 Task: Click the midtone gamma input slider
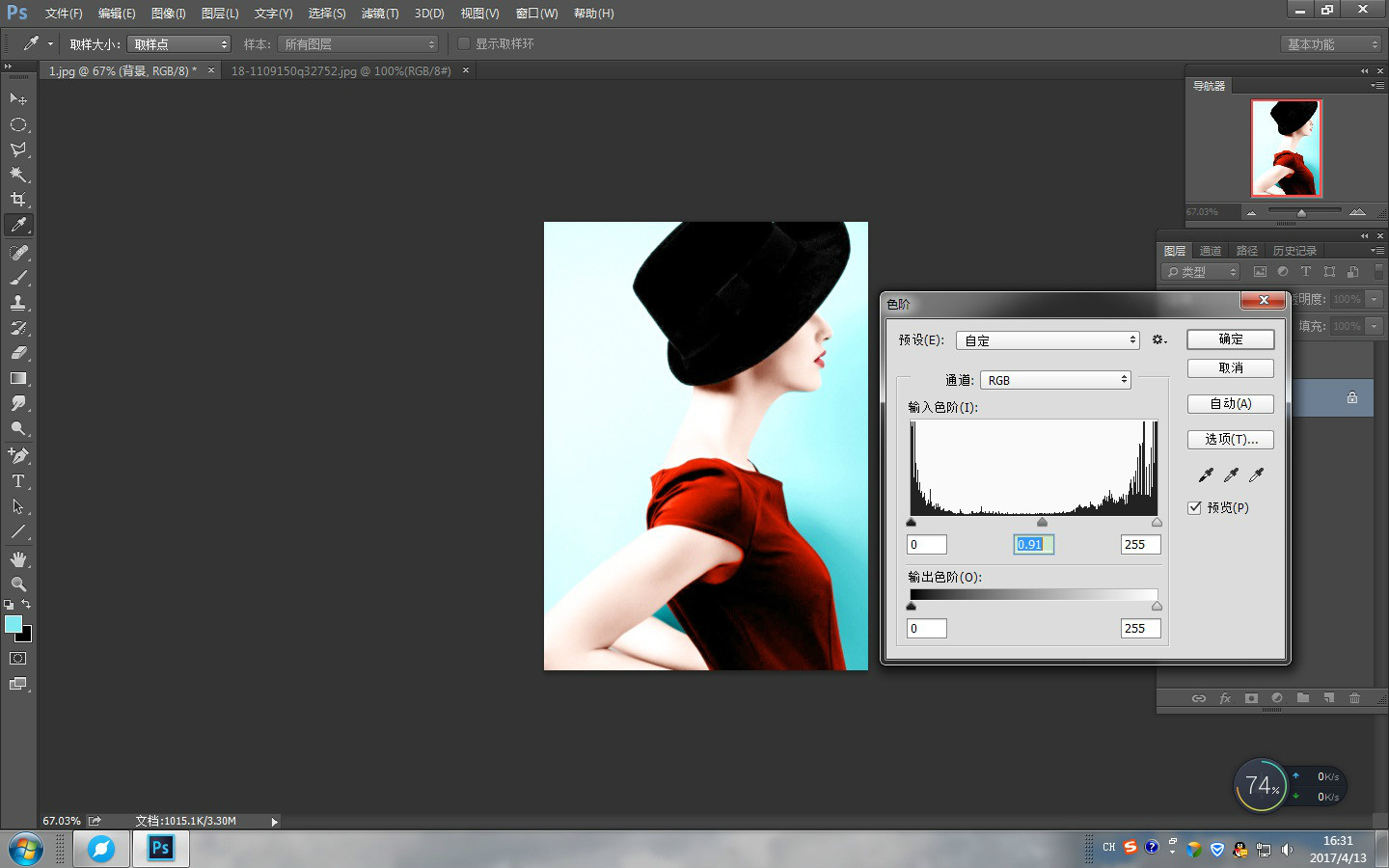pos(1042,523)
